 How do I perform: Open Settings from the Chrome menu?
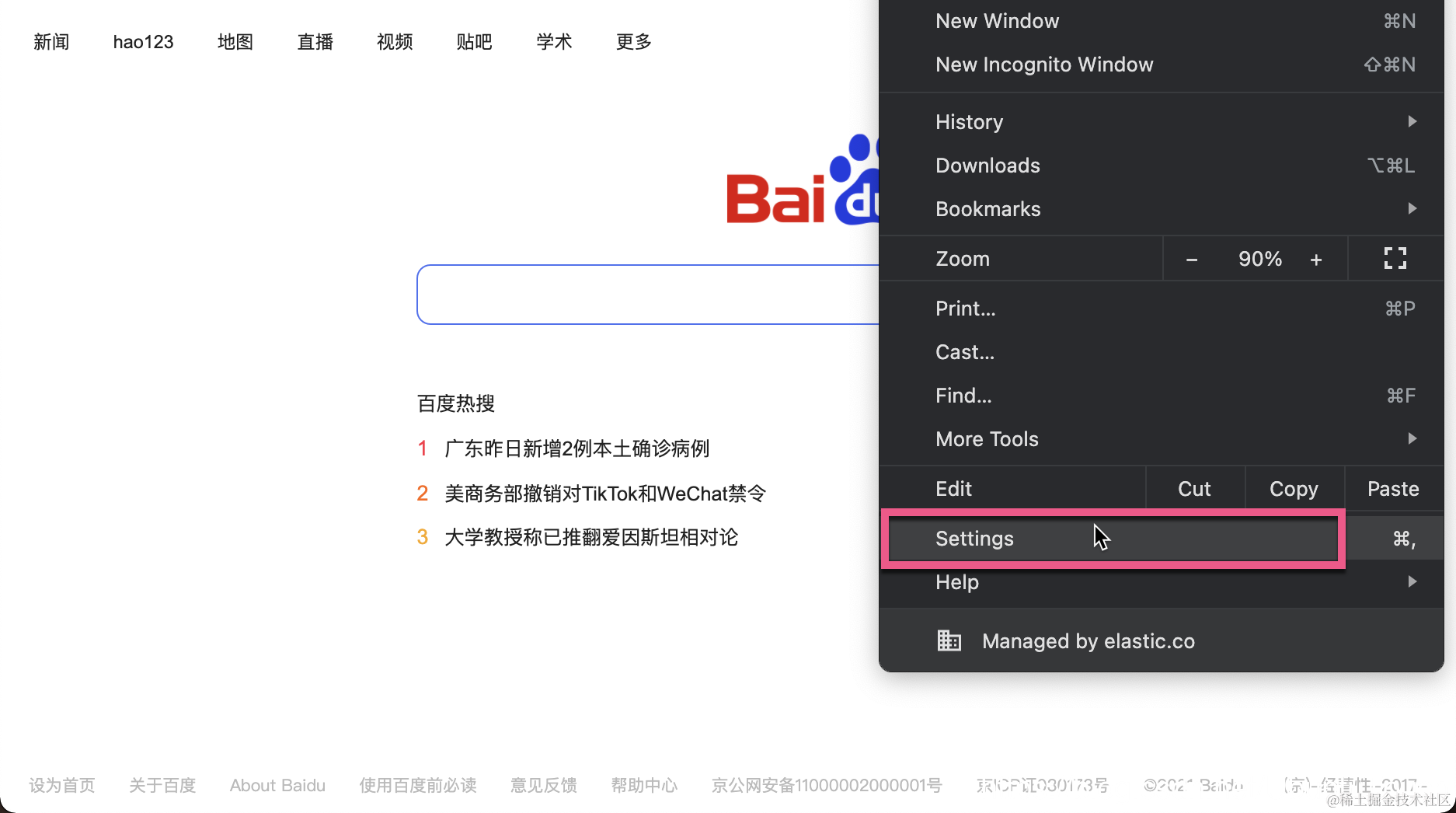(1162, 539)
